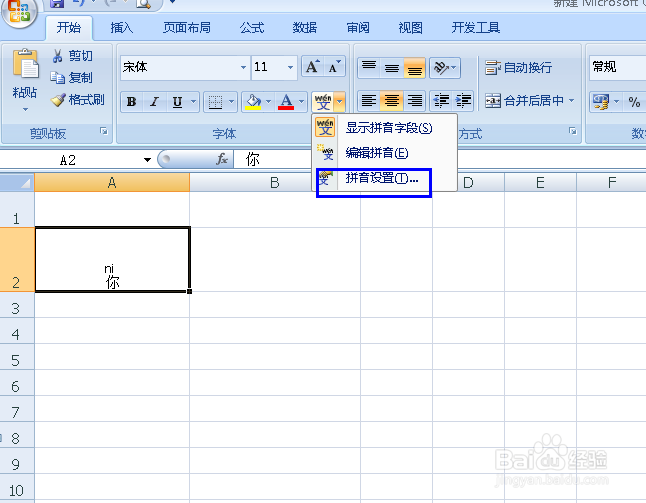Open 粘贴 paste options arrow
The width and height of the screenshot is (646, 503).
click(25, 110)
